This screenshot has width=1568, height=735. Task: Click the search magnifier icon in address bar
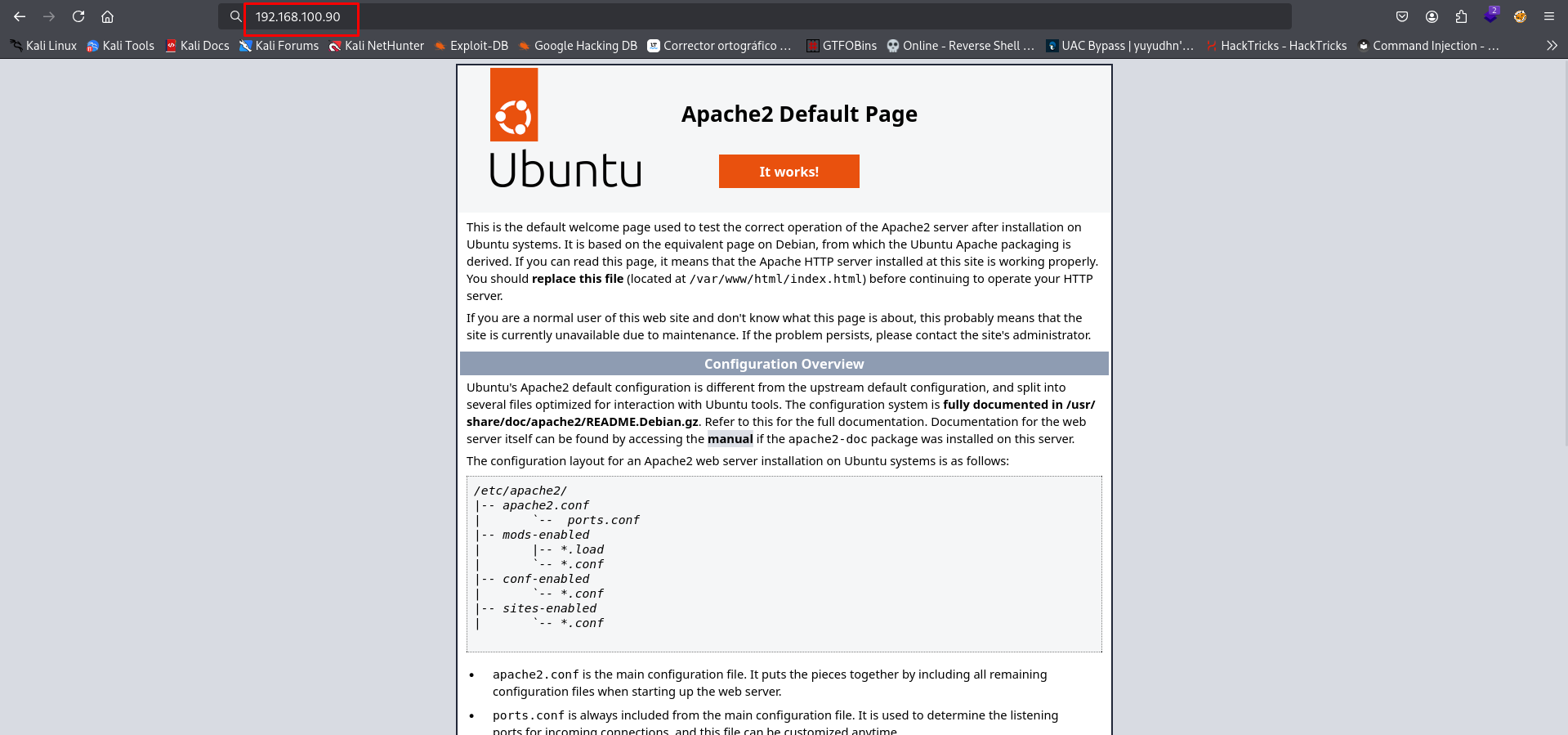pos(235,16)
